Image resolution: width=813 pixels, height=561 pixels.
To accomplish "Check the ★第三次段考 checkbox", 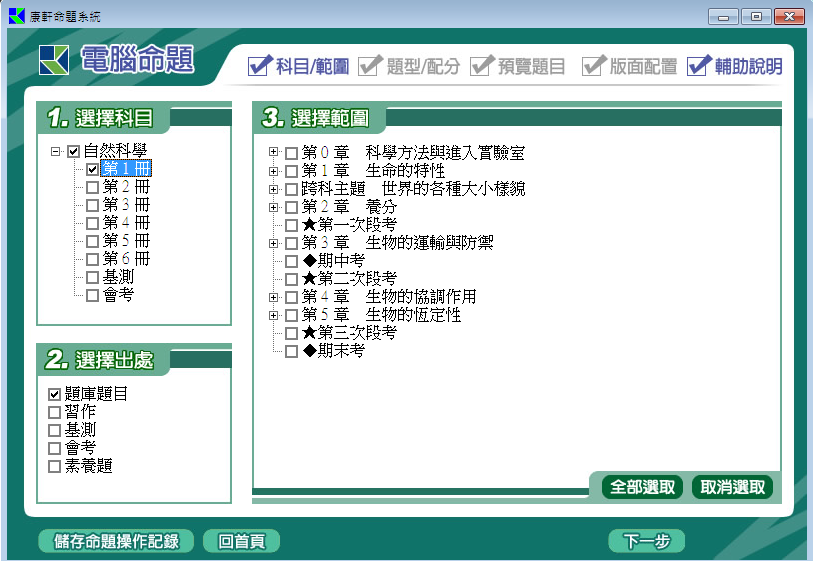I will (291, 333).
